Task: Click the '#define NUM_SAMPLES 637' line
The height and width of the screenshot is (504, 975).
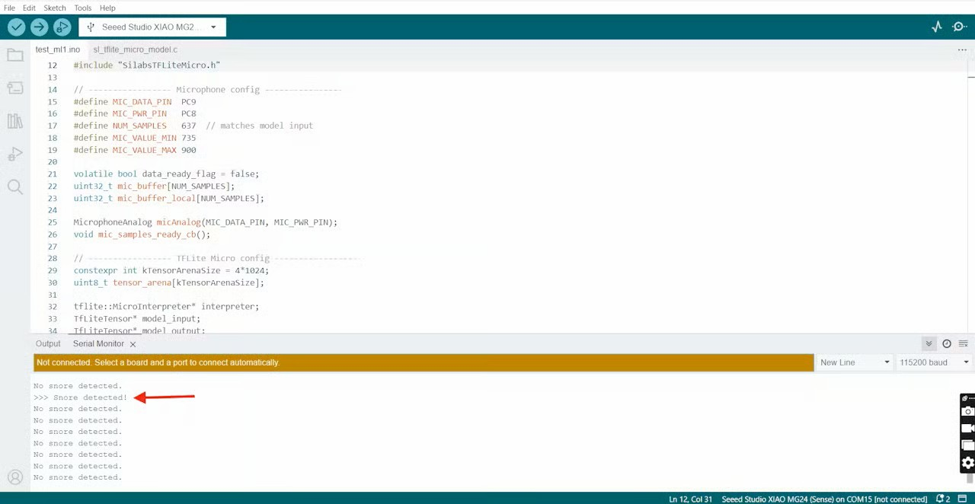Action: [193, 126]
